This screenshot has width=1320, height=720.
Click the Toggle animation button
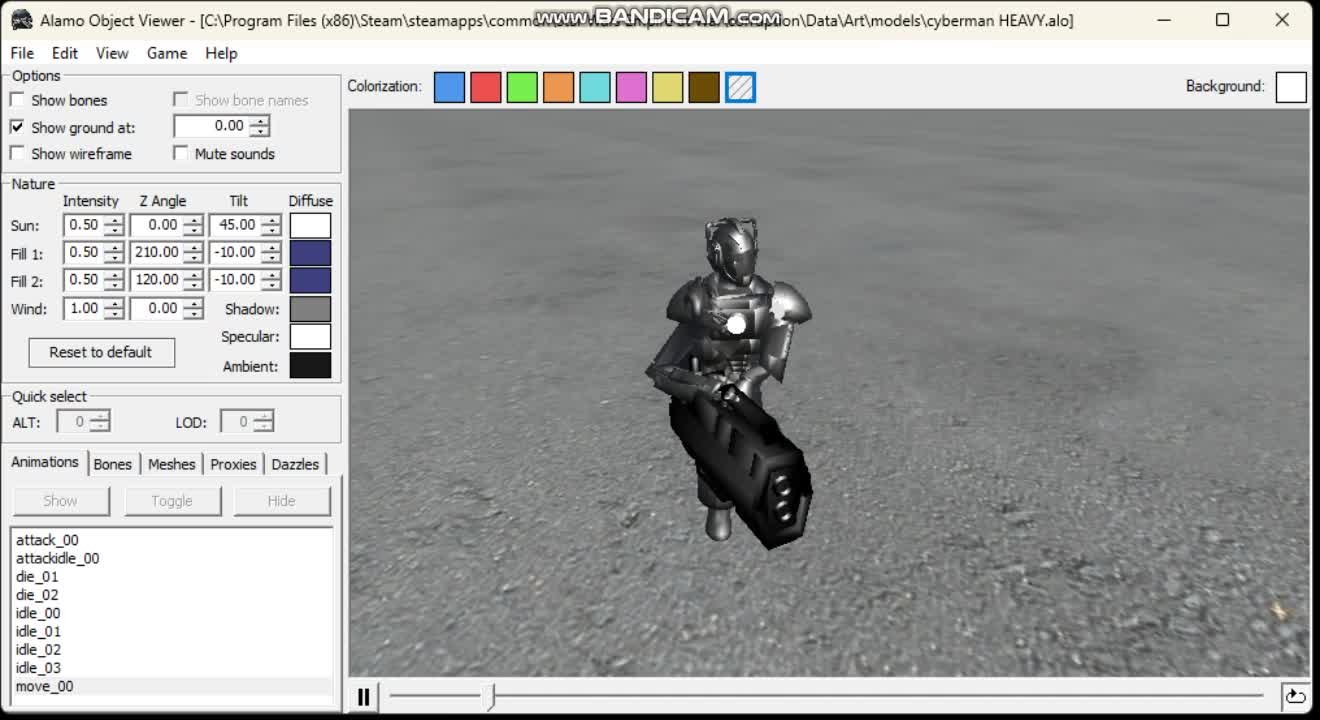[172, 500]
